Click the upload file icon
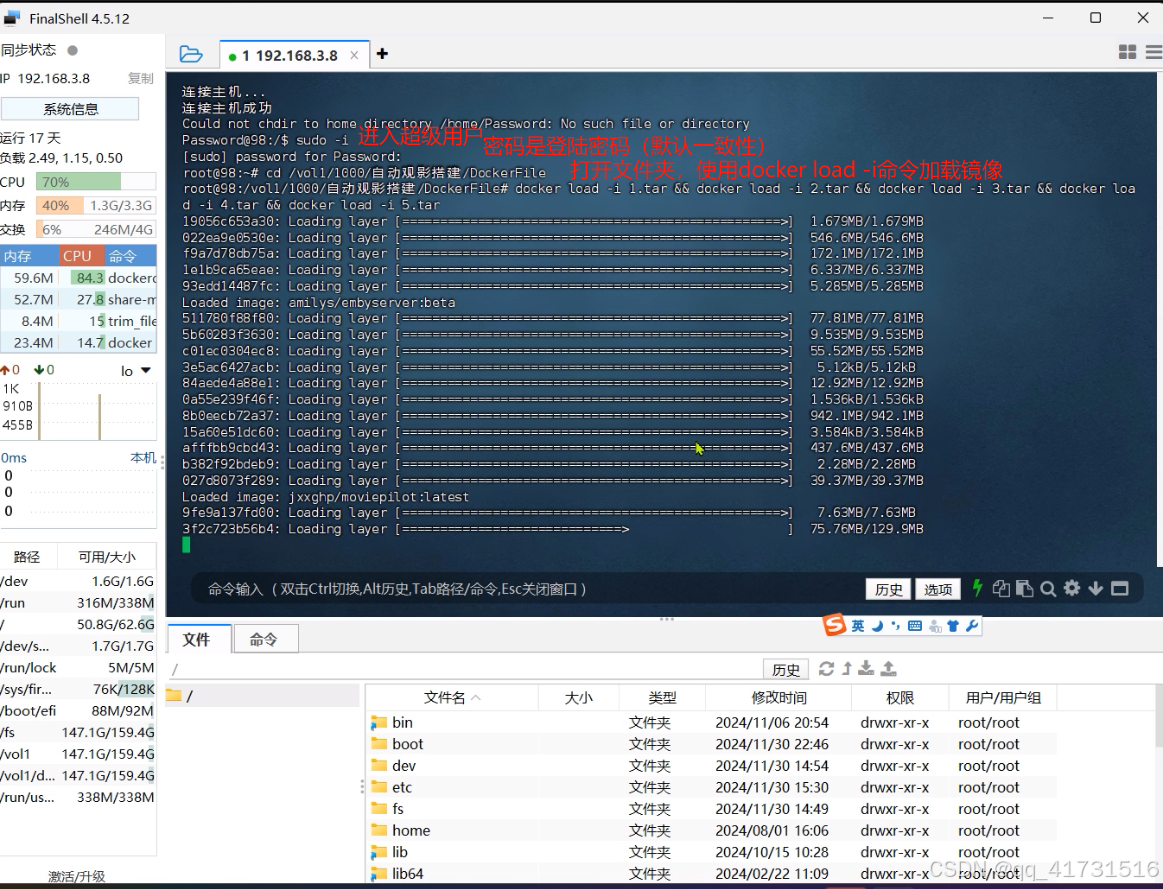Screen dimensions: 1163x889 [889, 669]
